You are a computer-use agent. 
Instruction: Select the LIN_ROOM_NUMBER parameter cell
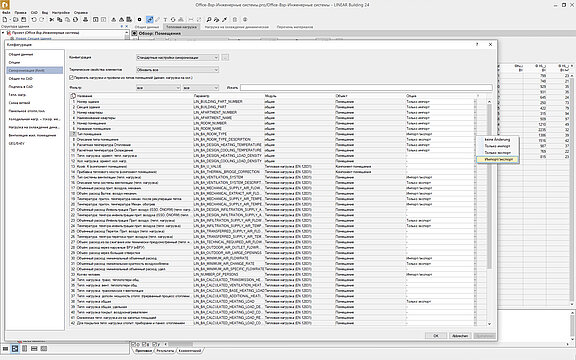coord(228,123)
